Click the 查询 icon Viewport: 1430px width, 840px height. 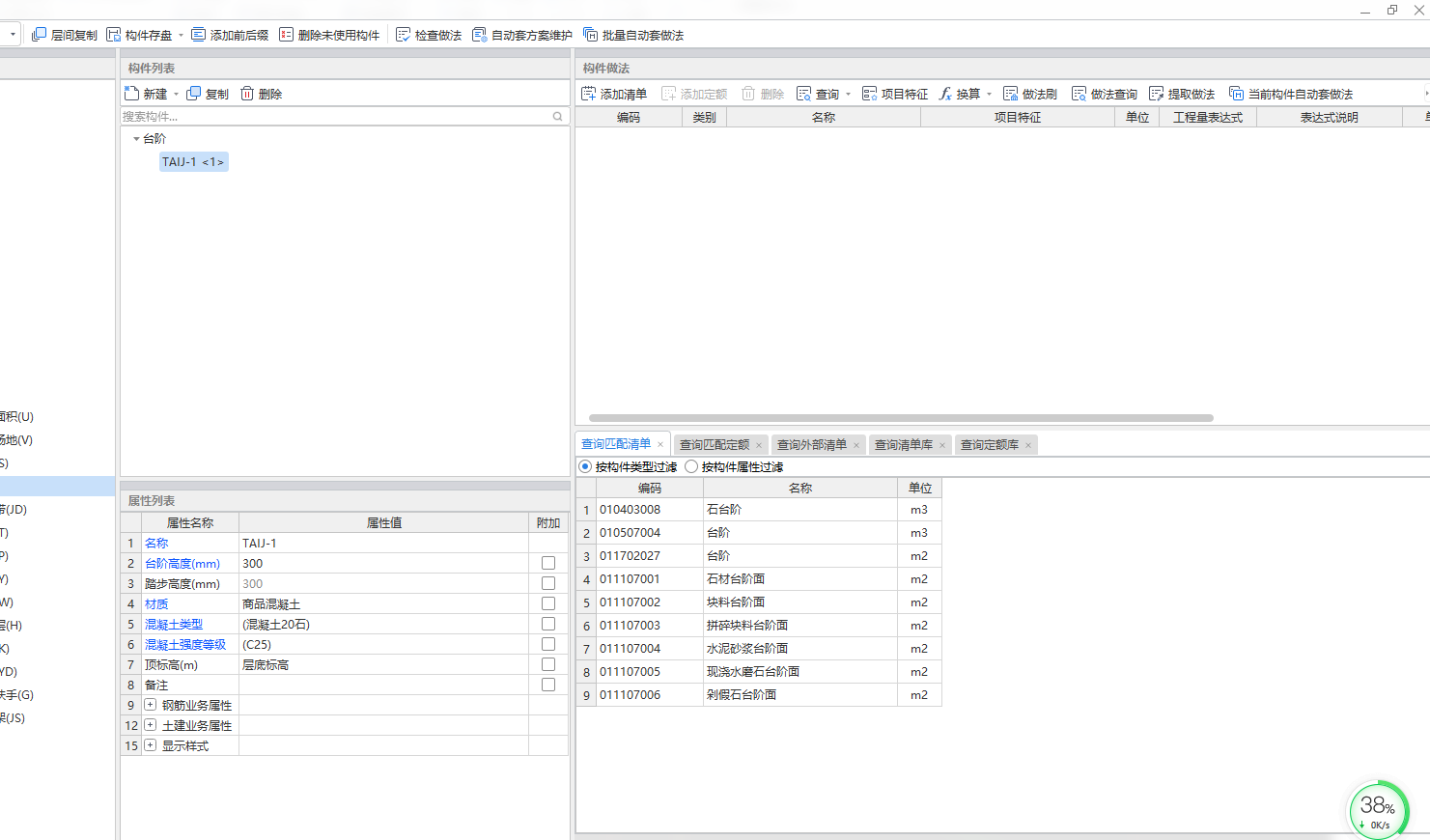[804, 94]
